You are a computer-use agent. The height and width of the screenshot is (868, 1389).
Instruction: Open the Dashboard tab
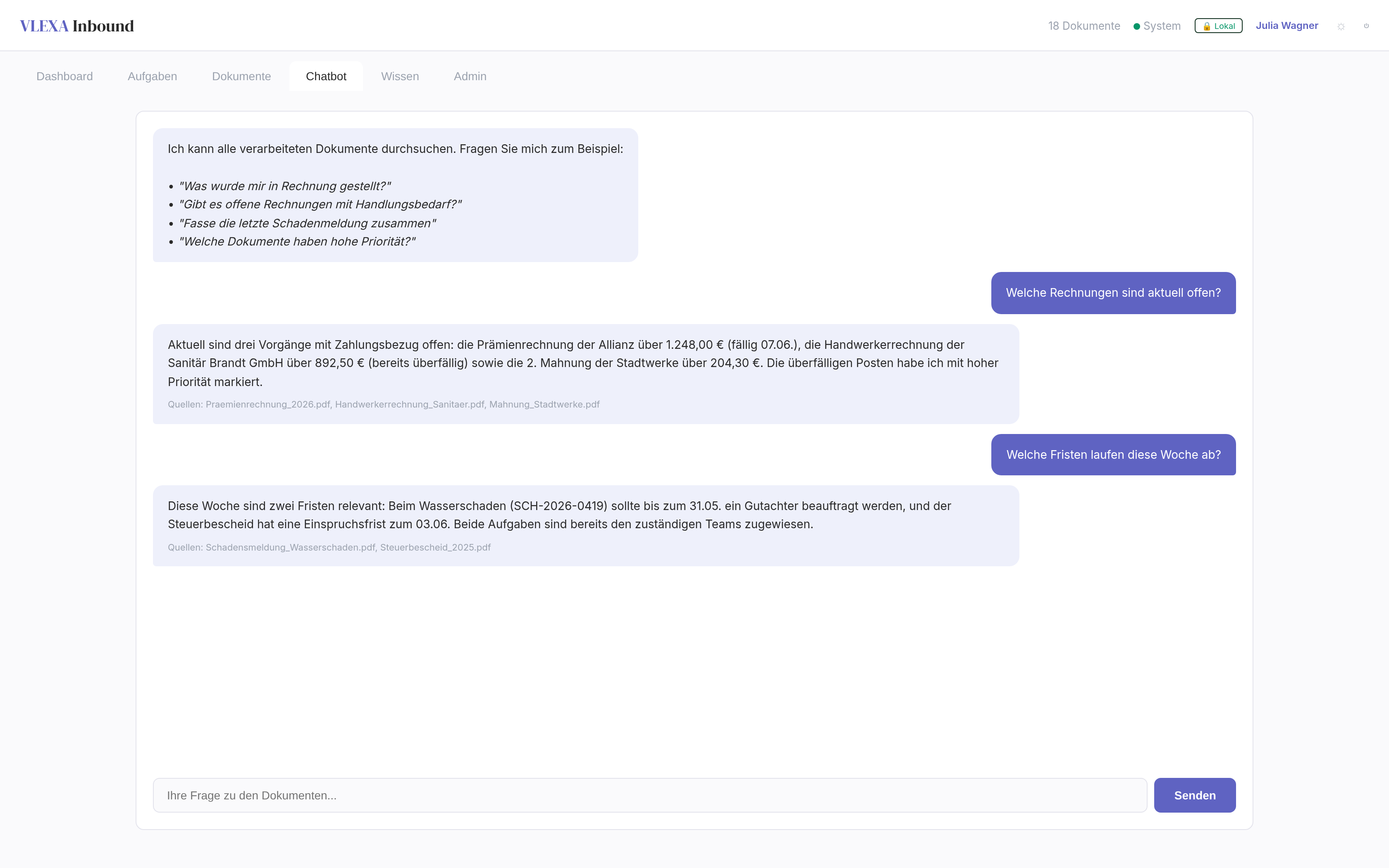(64, 76)
